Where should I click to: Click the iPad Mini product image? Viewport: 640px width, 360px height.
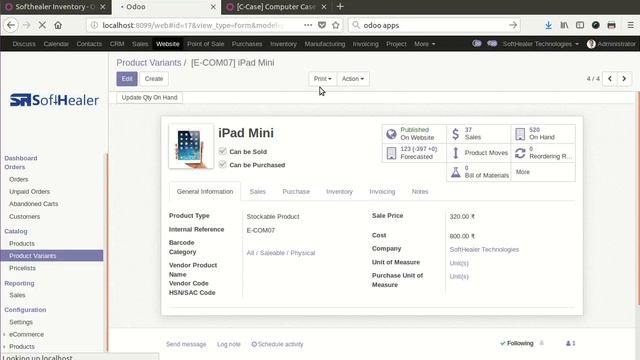pyautogui.click(x=191, y=146)
